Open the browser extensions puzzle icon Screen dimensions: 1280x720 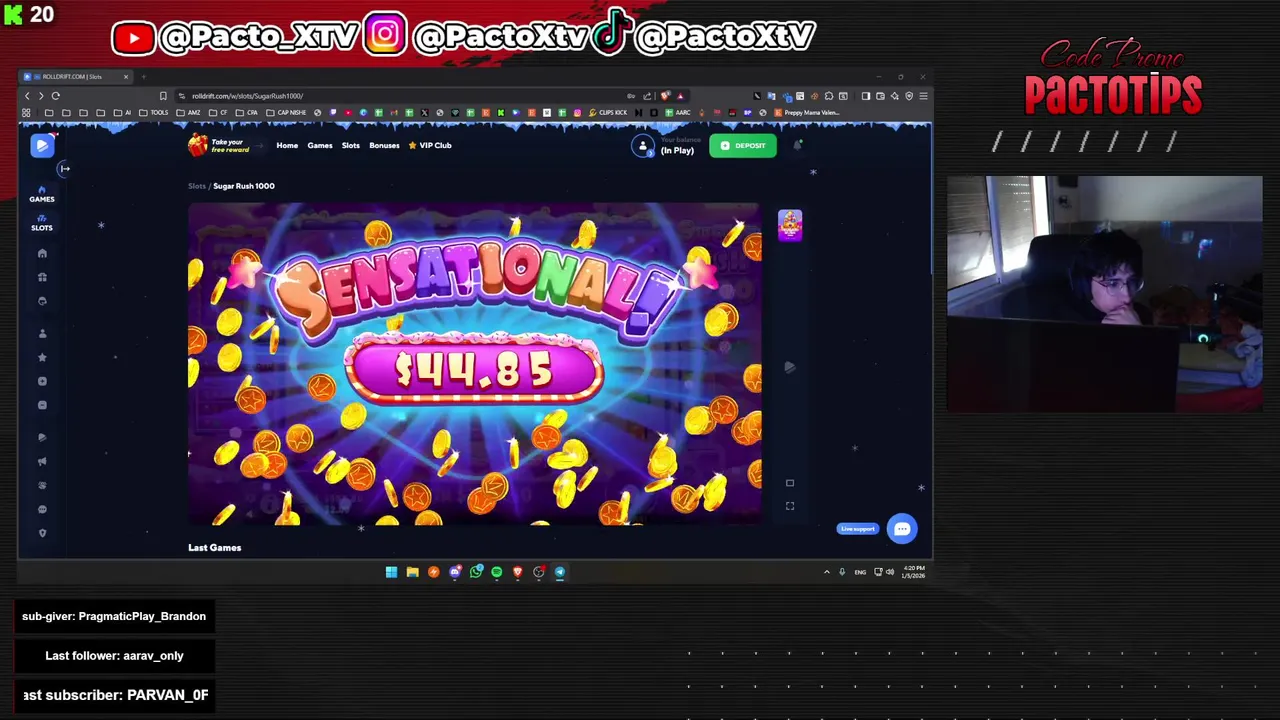[x=829, y=96]
